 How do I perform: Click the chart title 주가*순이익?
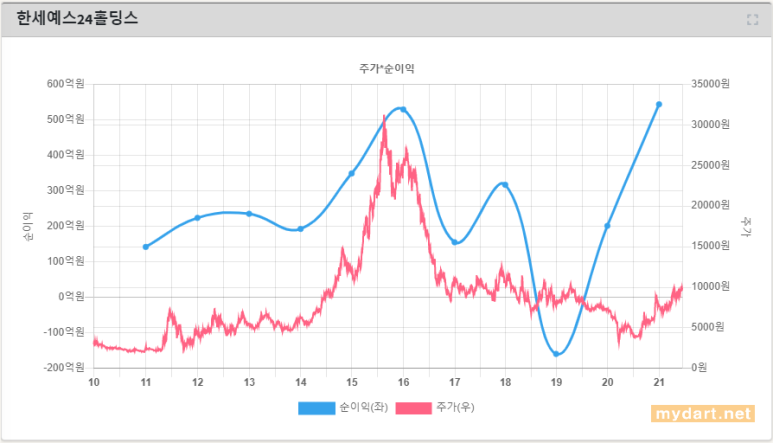click(386, 68)
